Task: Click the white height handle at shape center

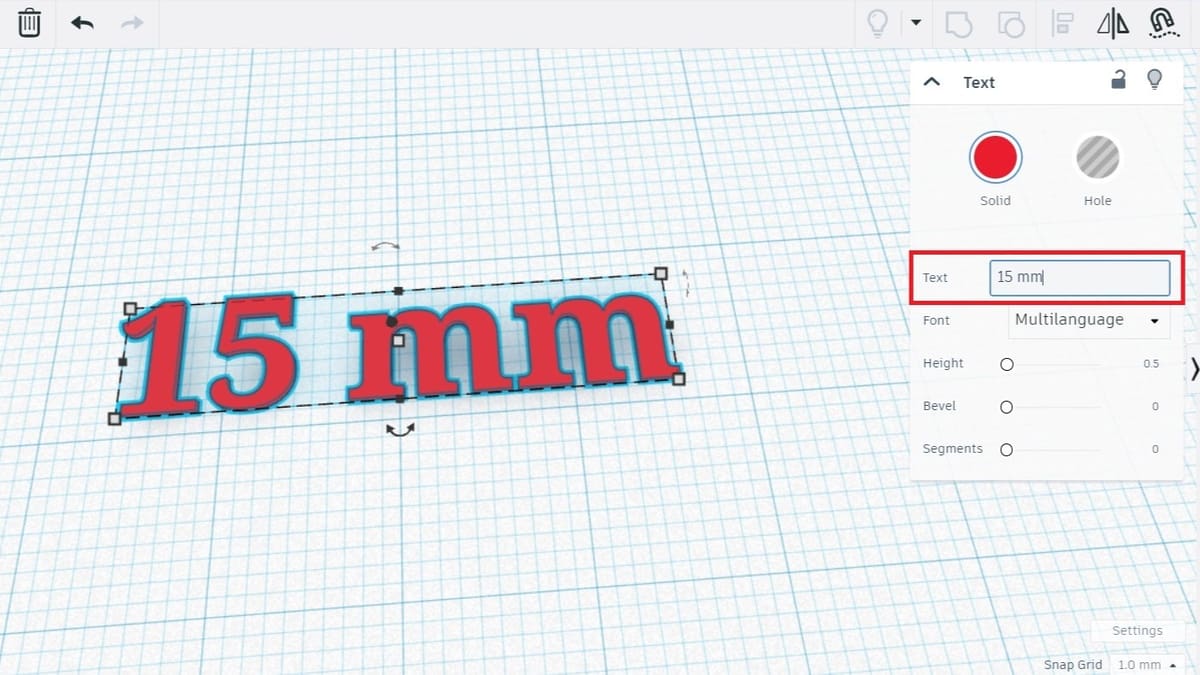Action: [398, 341]
